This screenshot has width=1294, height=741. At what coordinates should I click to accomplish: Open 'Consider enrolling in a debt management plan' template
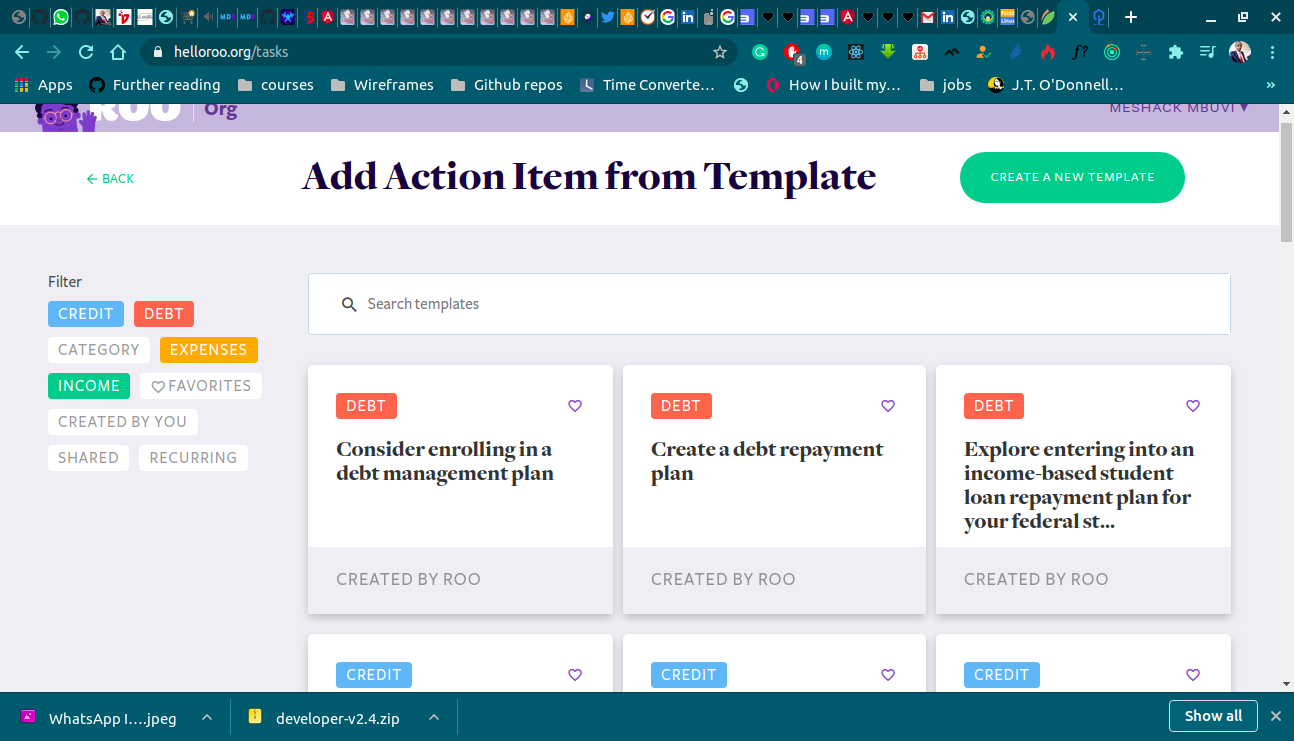point(460,489)
